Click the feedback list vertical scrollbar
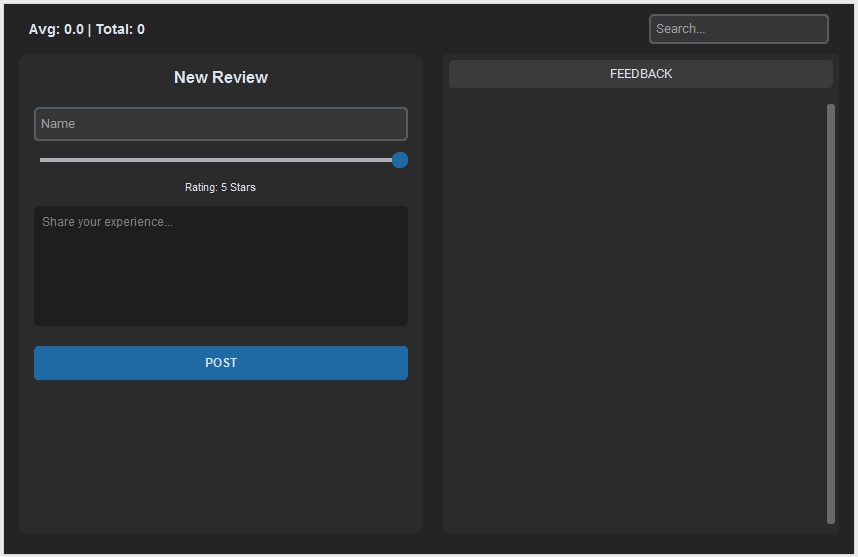The image size is (858, 557). [x=831, y=314]
